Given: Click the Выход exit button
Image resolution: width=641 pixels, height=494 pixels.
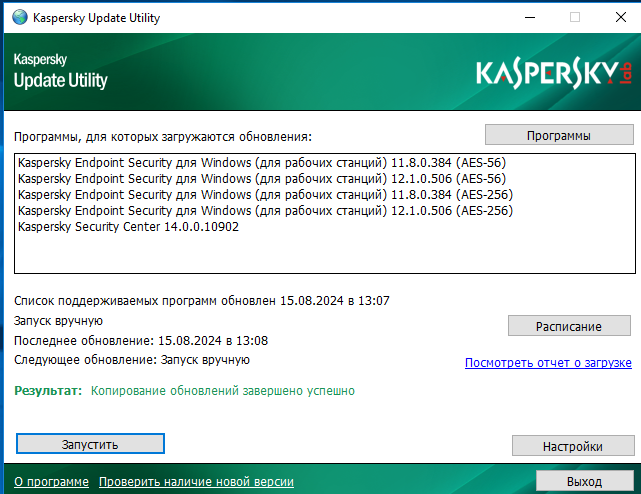Looking at the screenshot, I should (x=585, y=481).
